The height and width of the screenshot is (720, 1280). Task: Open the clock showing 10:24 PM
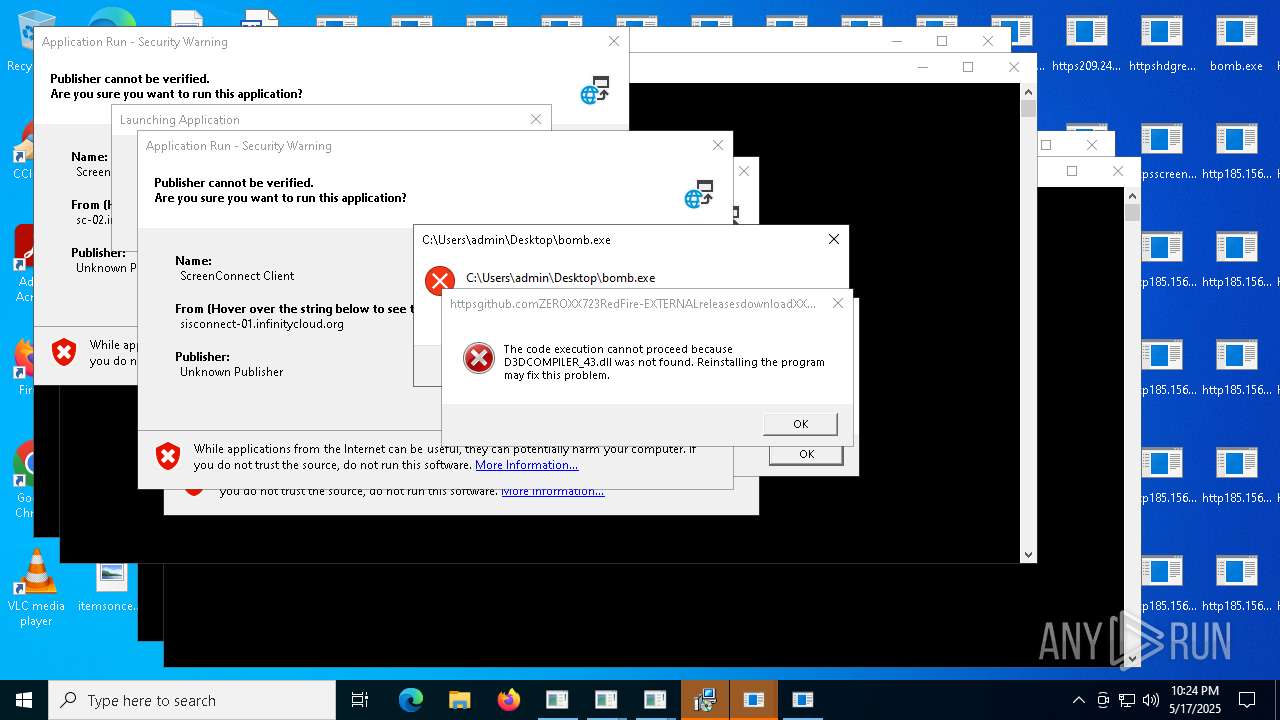(x=1194, y=700)
